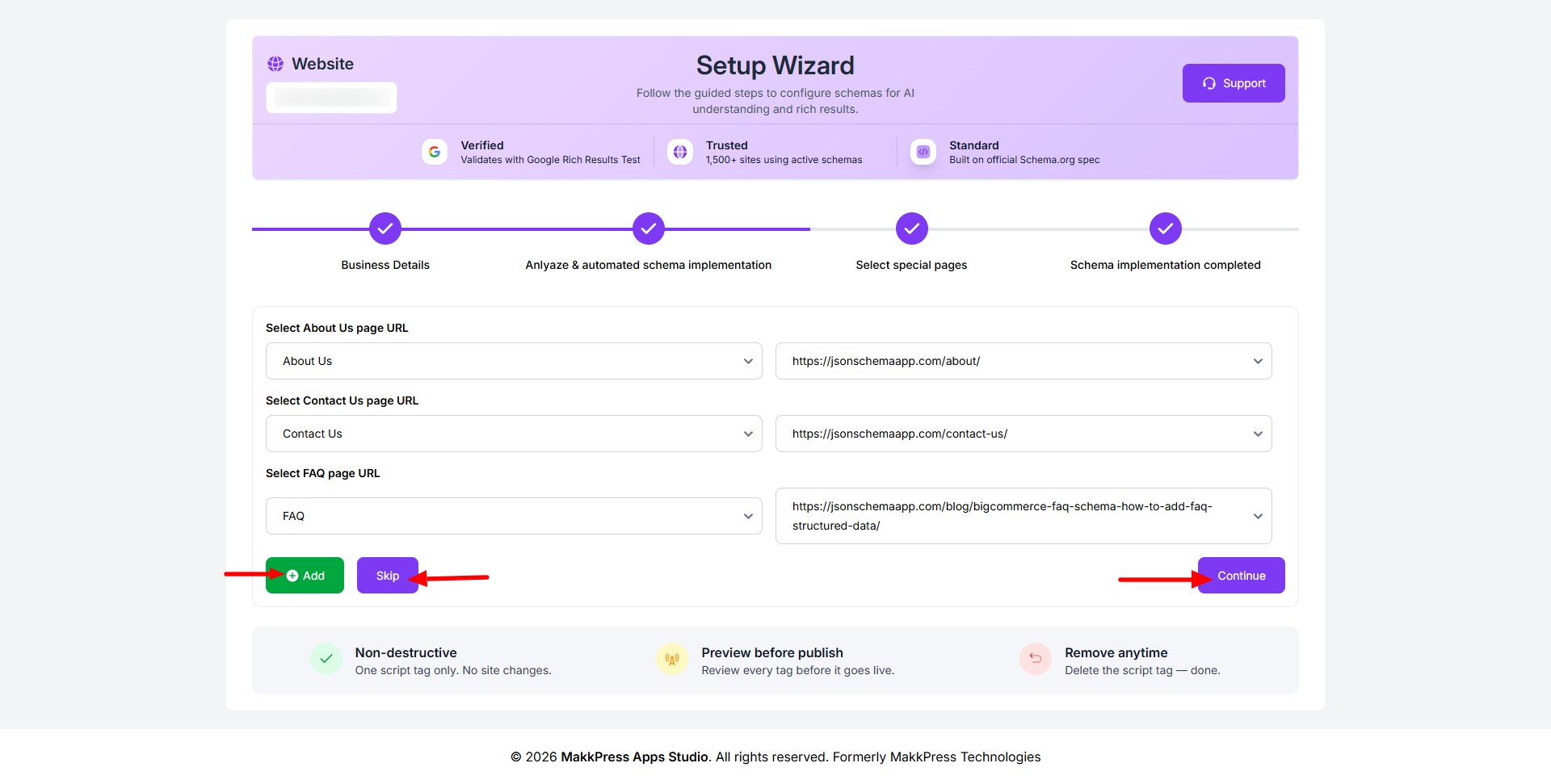Click the Remove anytime undo icon

(1036, 659)
